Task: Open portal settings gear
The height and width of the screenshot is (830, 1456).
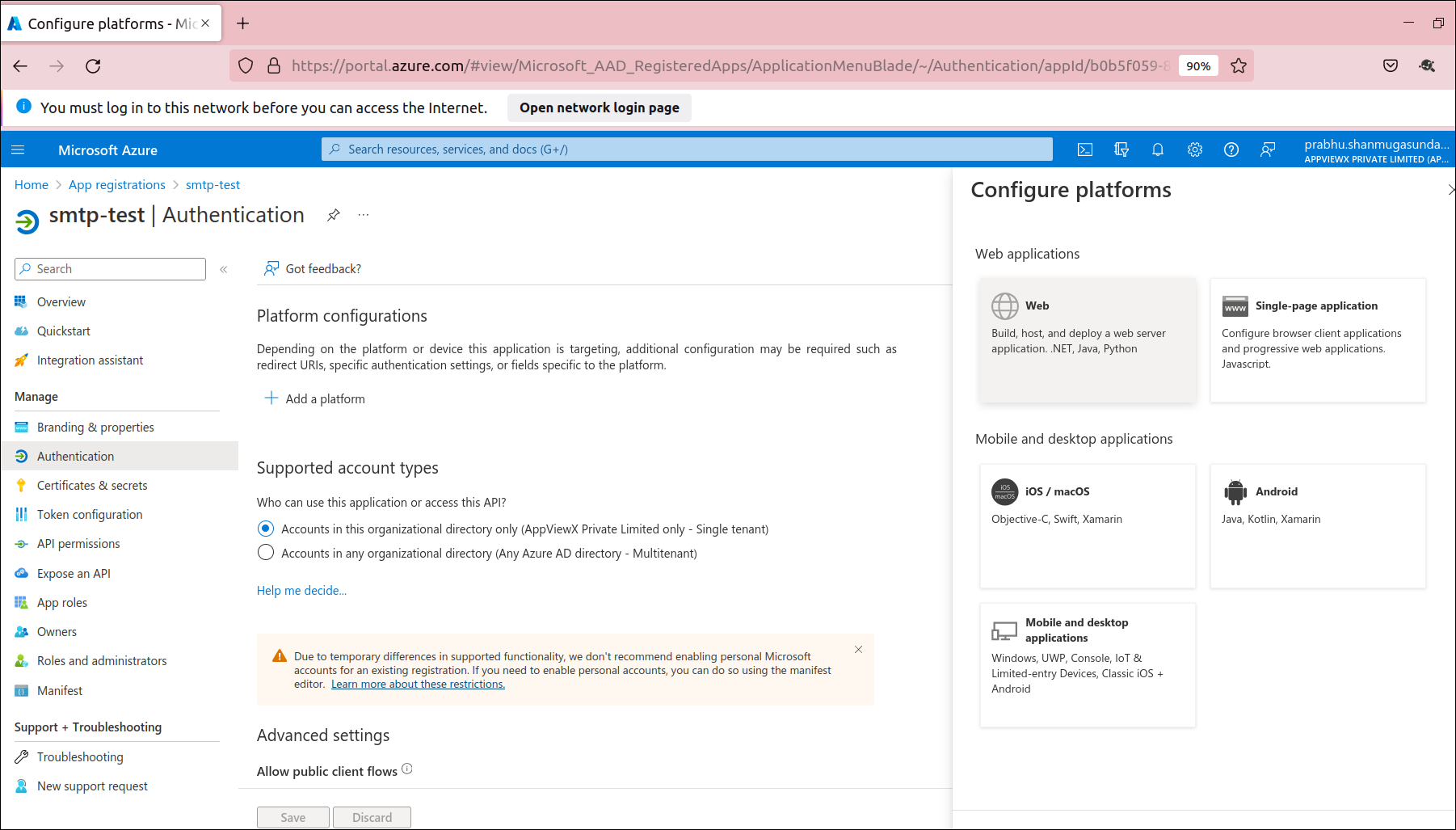Action: [x=1195, y=150]
